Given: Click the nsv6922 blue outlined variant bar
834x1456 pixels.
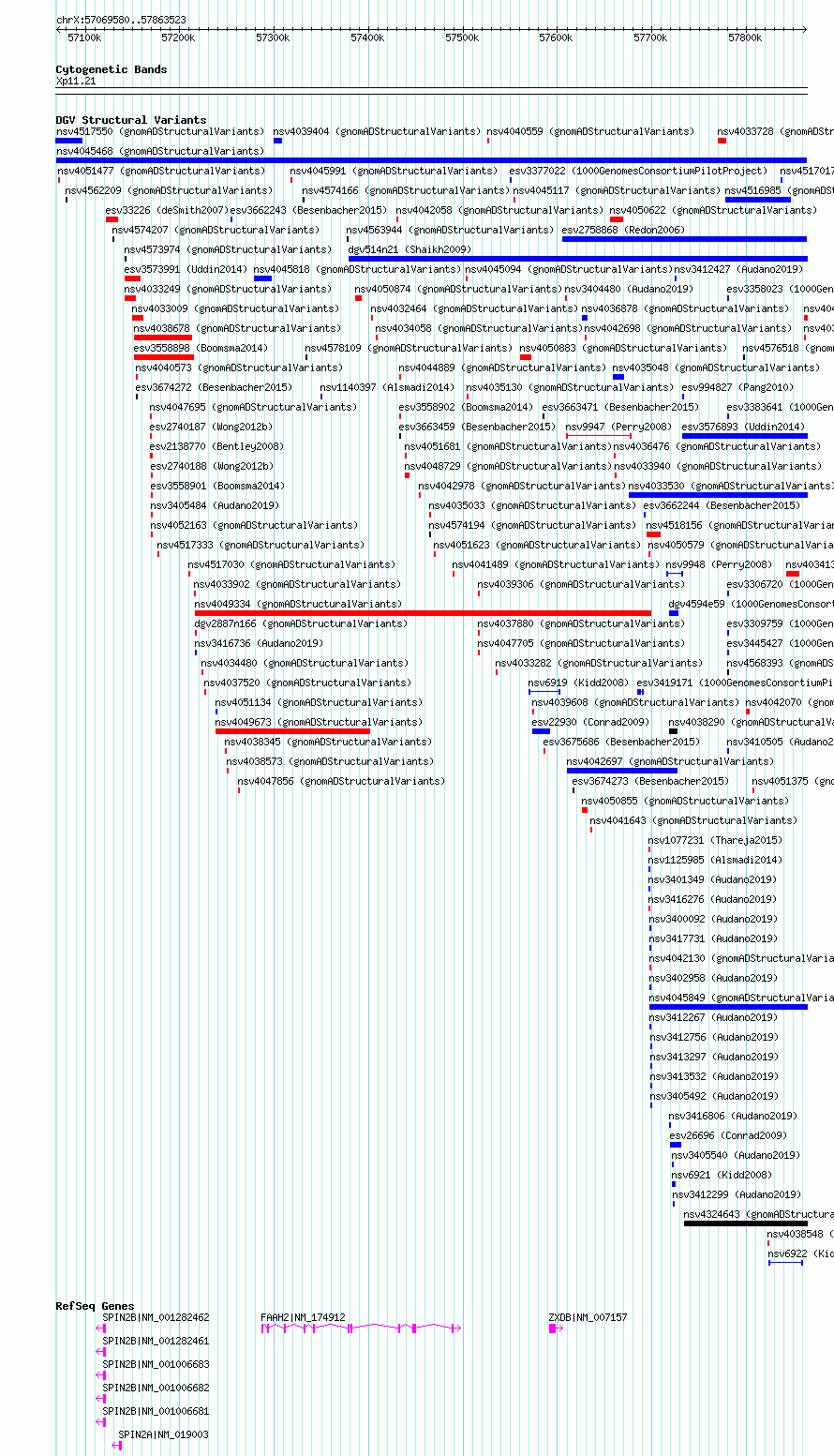Looking at the screenshot, I should click(x=785, y=1263).
